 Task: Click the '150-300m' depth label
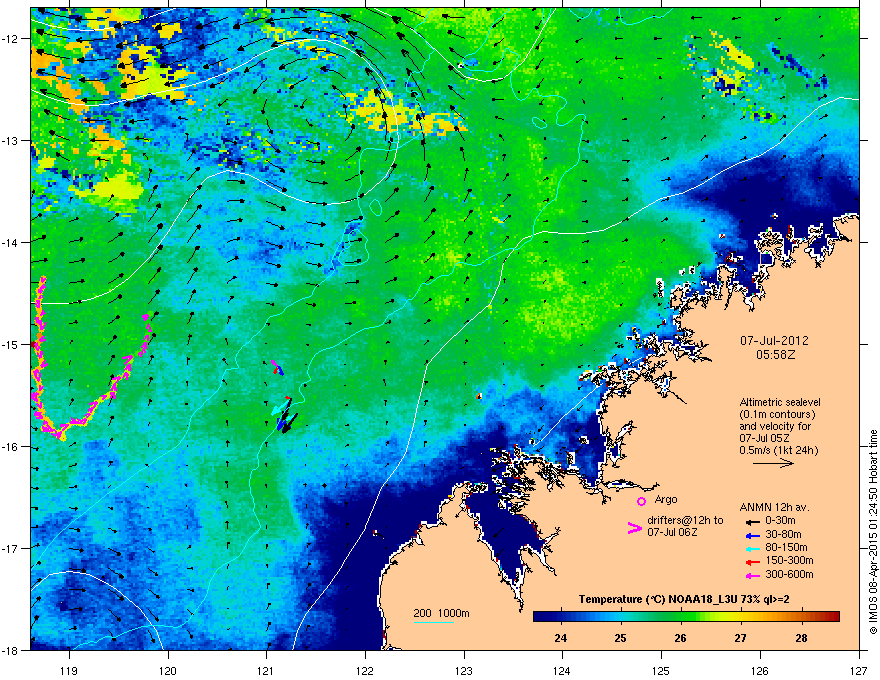click(789, 560)
